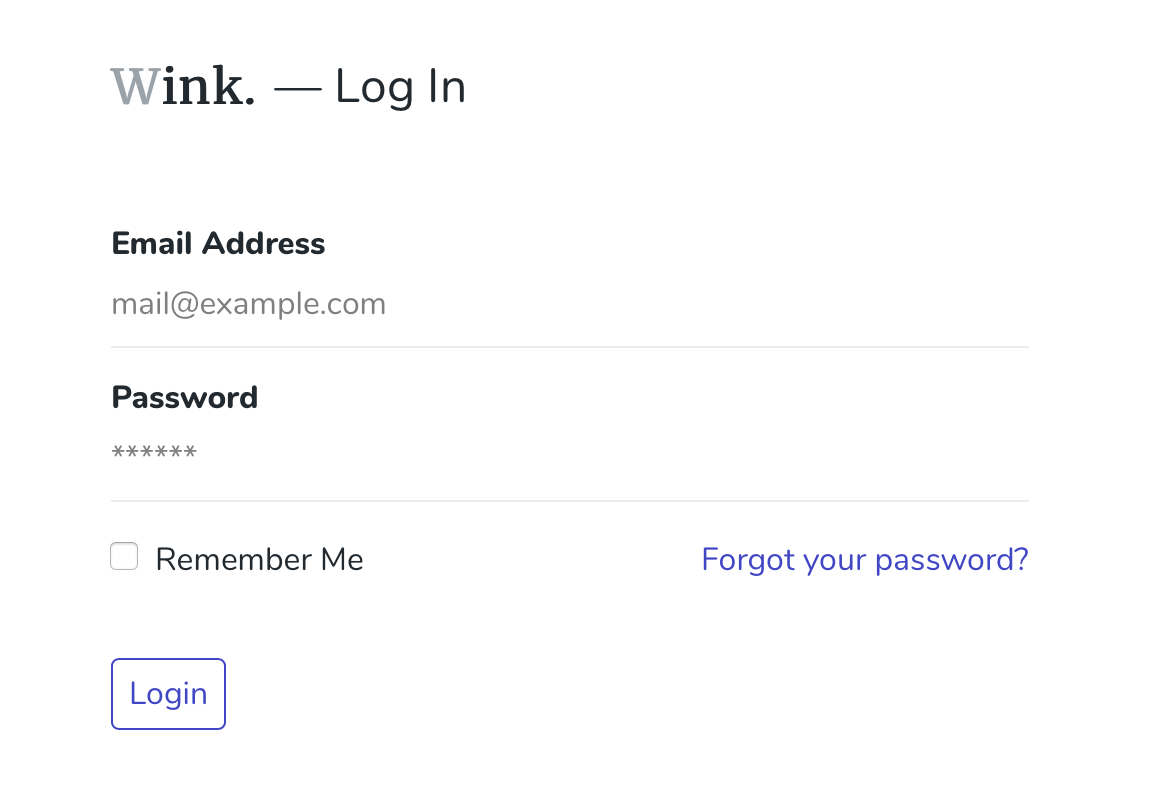
Task: Click the word Address in the email label
Action: 264,244
